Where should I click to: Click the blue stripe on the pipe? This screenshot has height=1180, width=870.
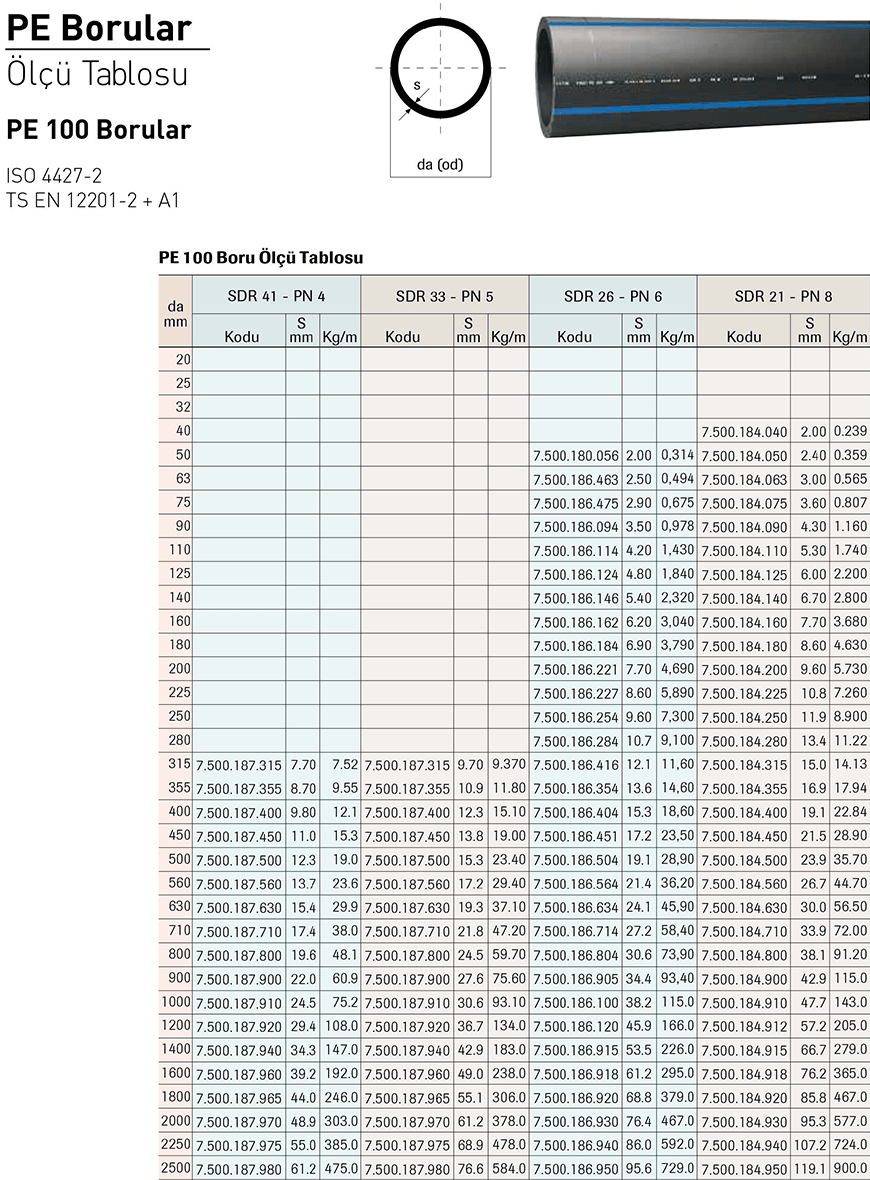pos(700,110)
